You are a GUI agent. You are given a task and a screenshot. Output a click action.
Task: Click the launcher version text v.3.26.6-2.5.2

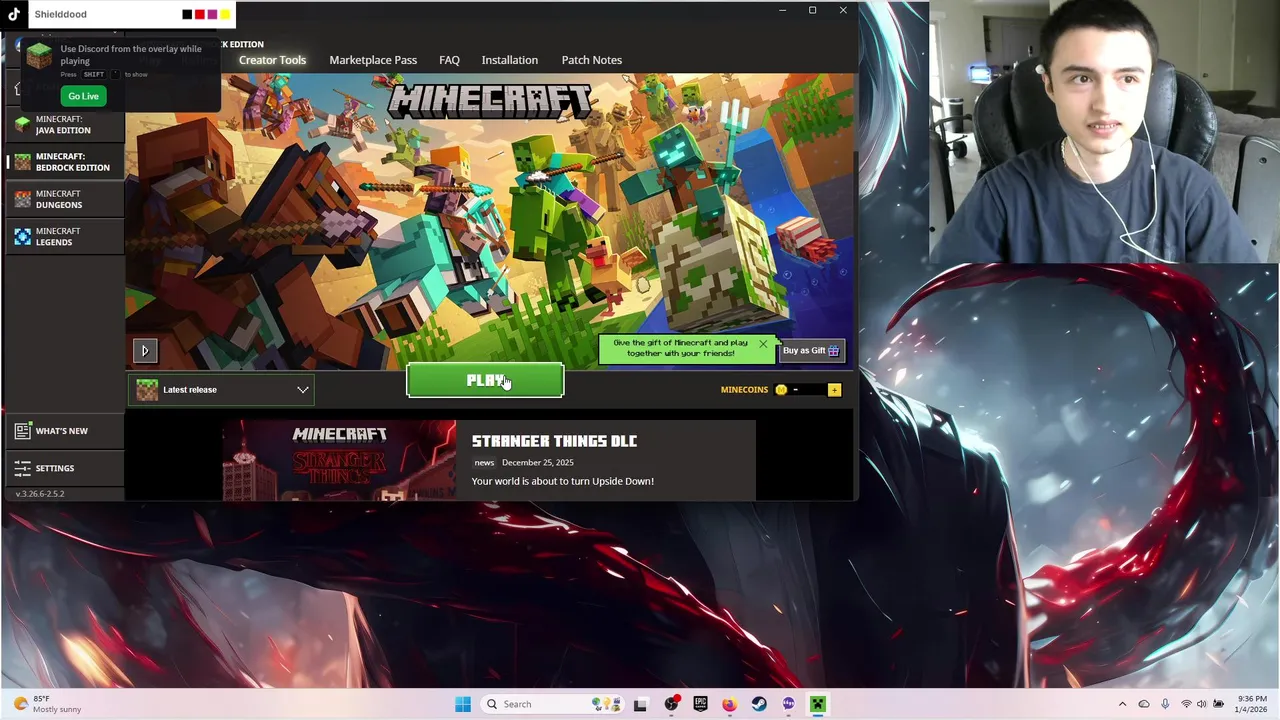tap(40, 494)
